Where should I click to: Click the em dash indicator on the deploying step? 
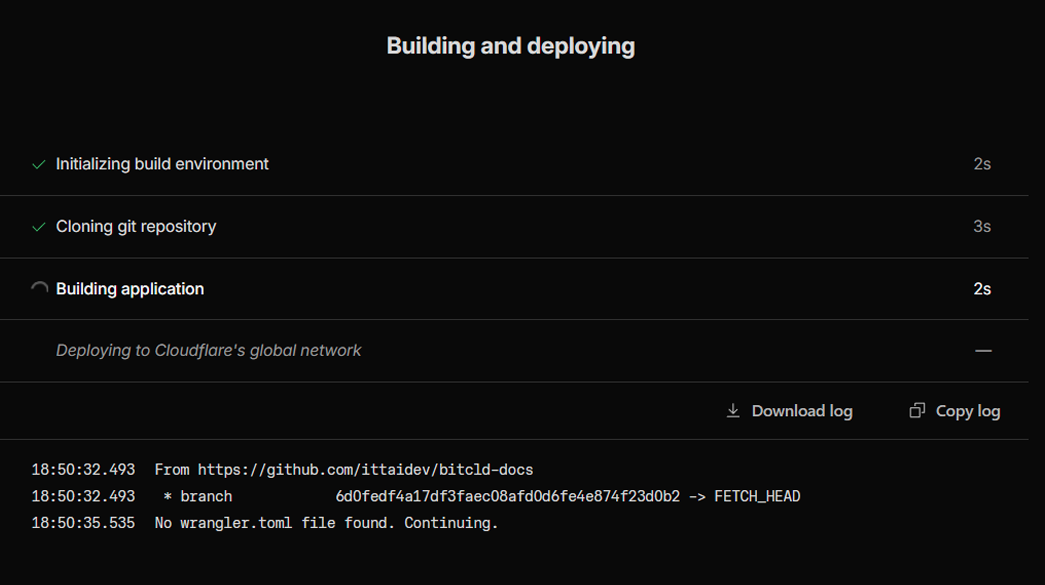pos(983,350)
